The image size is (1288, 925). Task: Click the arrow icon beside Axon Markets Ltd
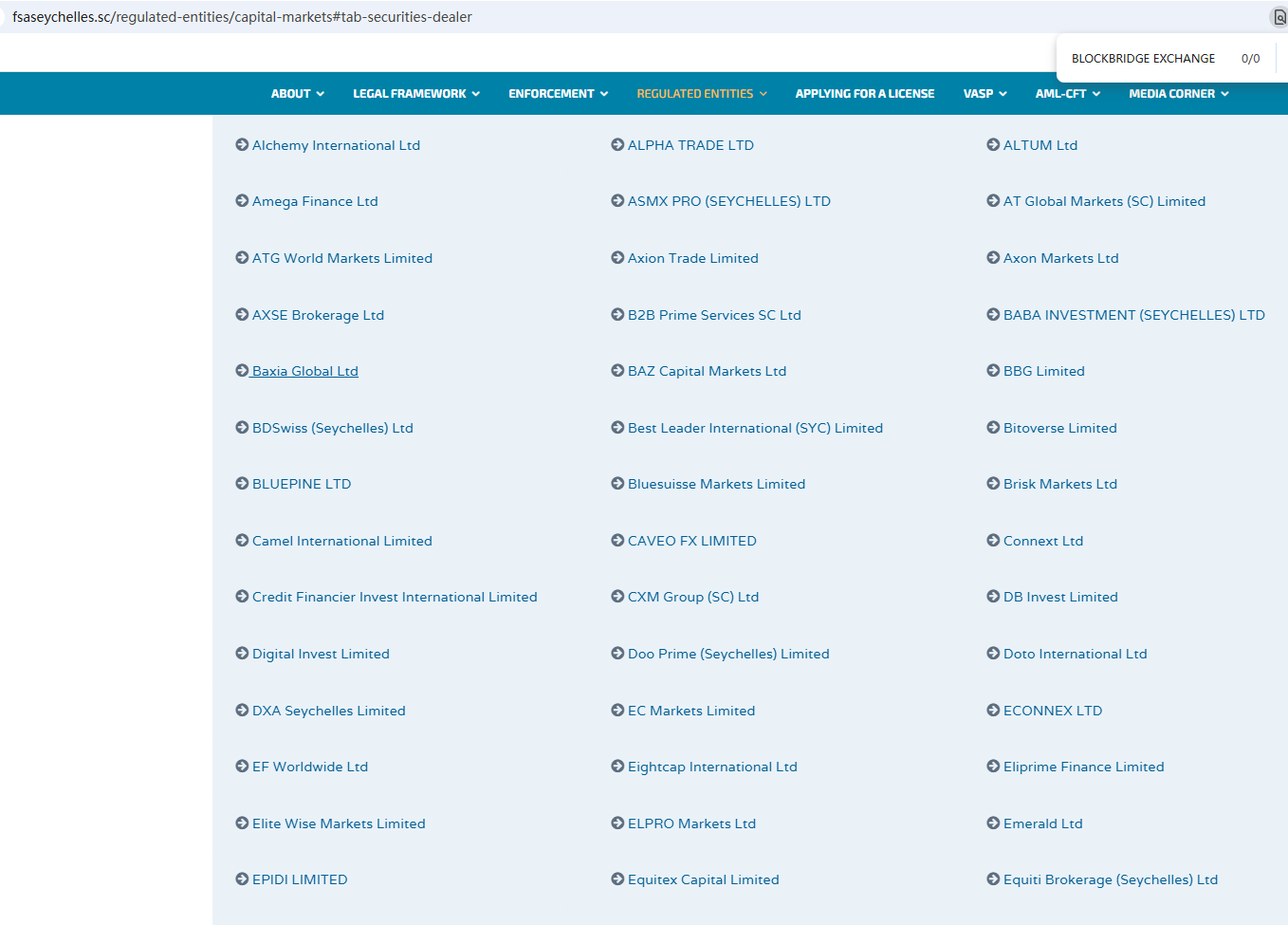coord(993,258)
